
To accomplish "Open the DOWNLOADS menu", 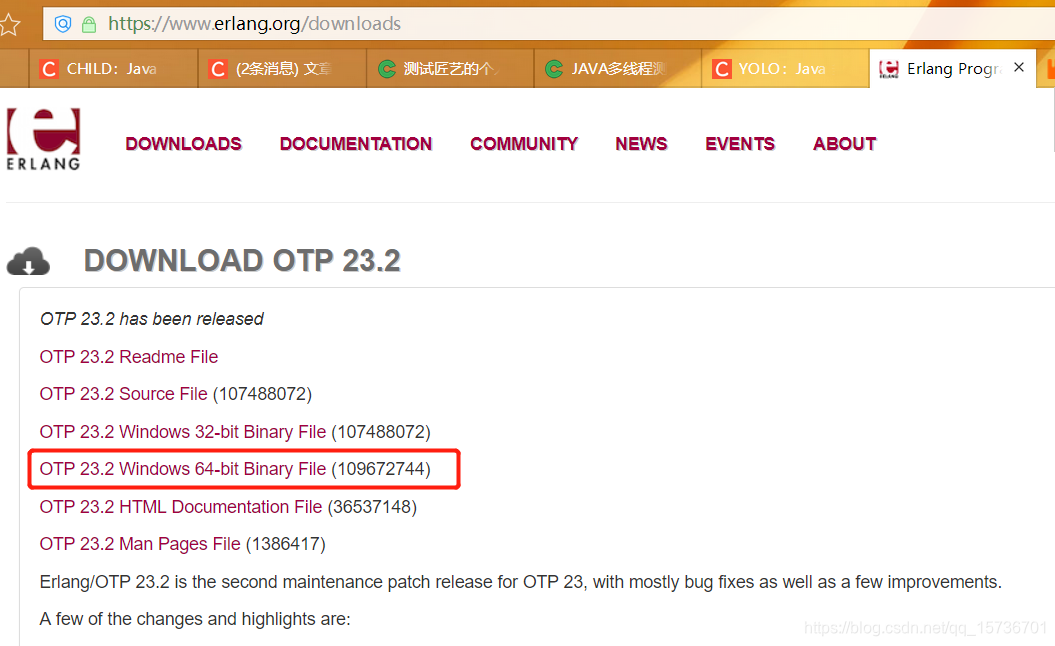I will [183, 143].
